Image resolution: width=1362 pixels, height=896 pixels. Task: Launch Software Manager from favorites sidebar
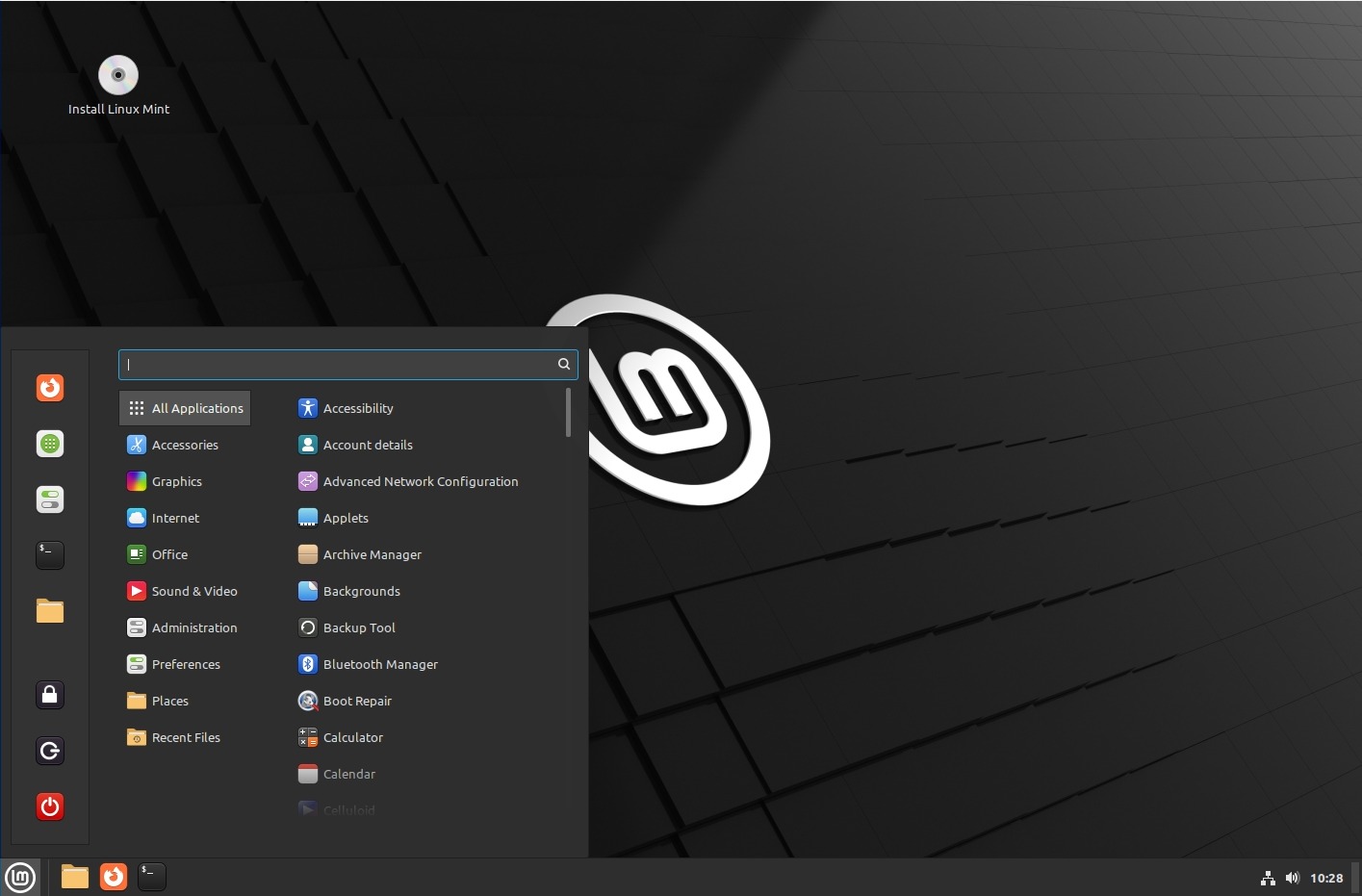click(50, 444)
